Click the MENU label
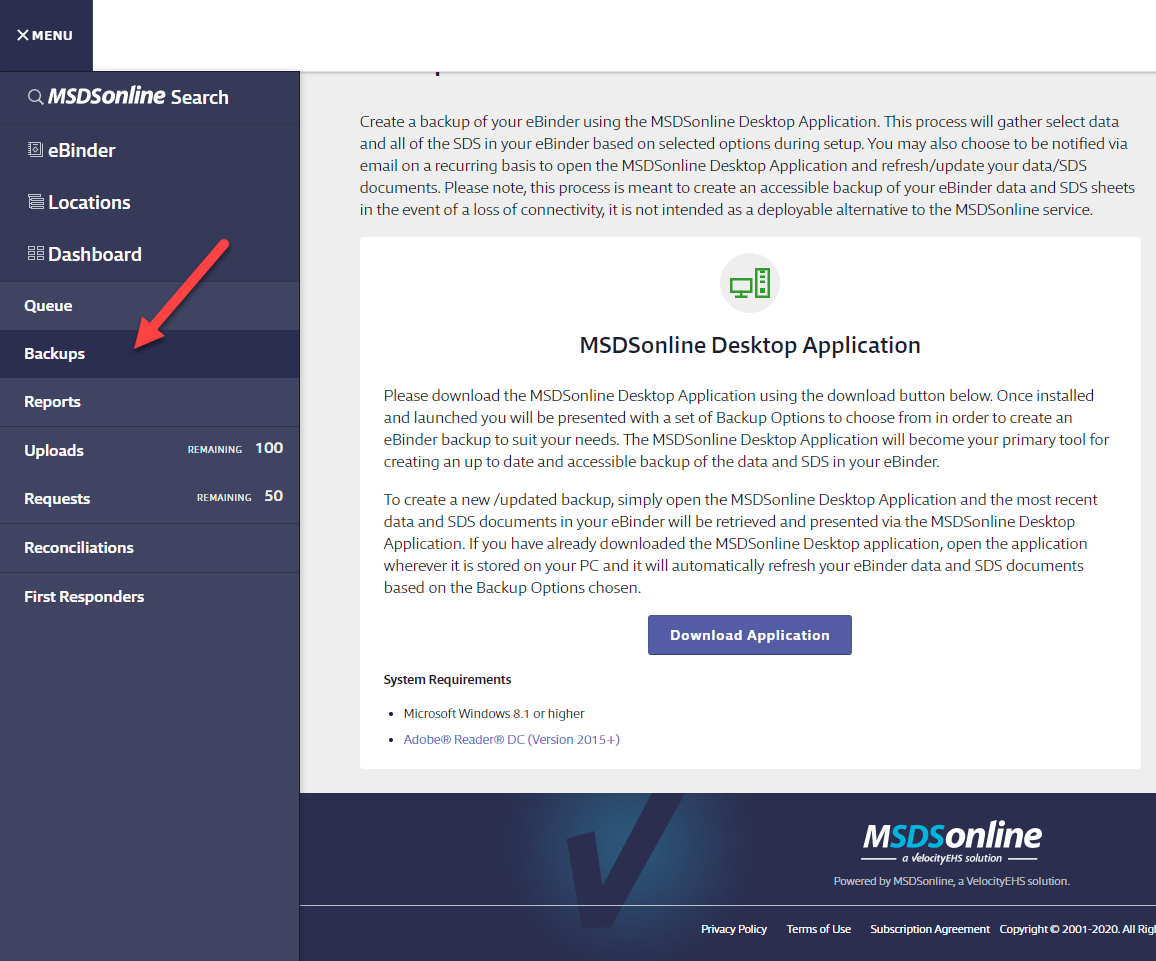This screenshot has height=961, width=1156. [x=52, y=35]
